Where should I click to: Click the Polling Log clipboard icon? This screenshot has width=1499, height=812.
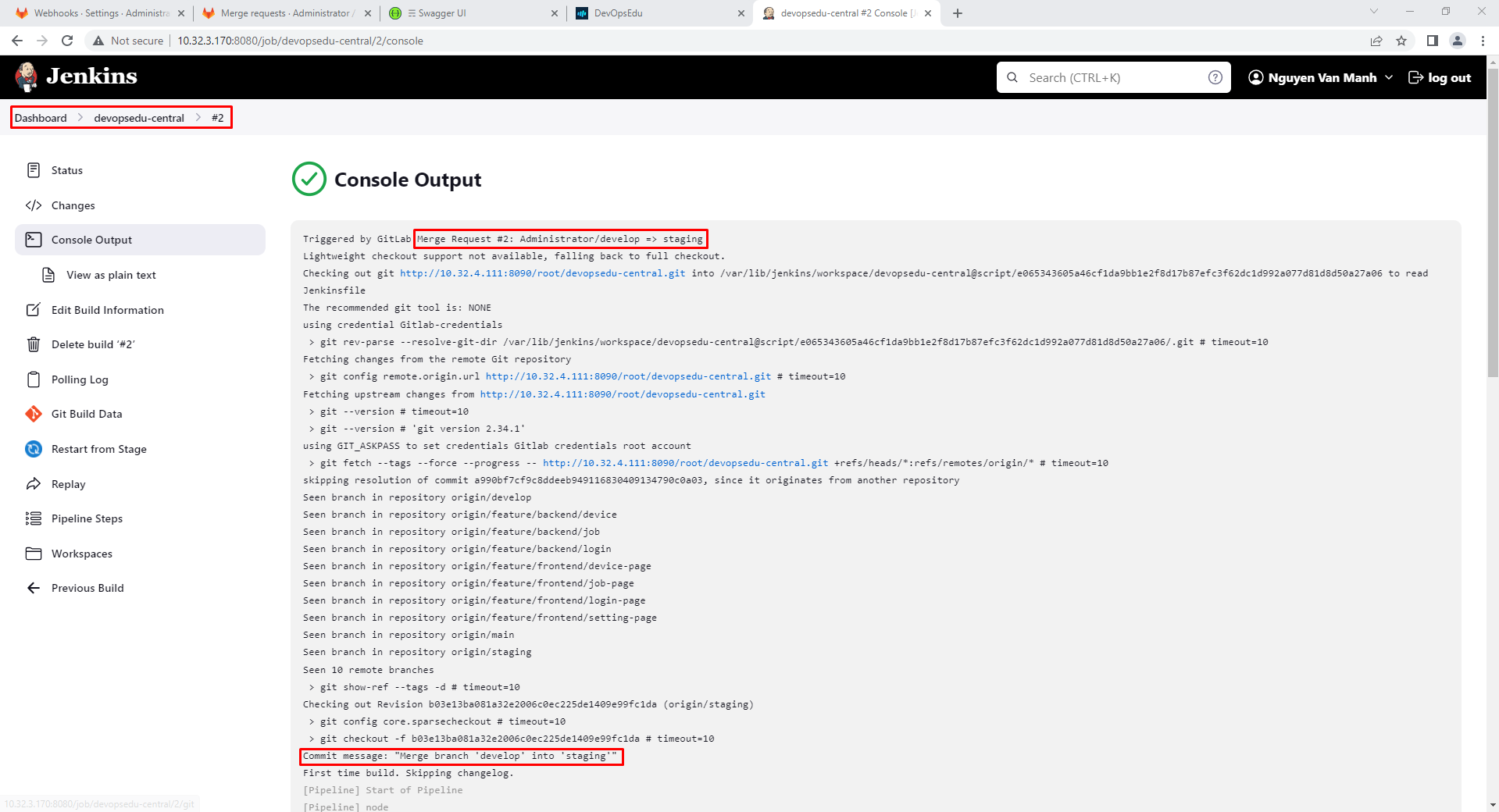[x=34, y=379]
